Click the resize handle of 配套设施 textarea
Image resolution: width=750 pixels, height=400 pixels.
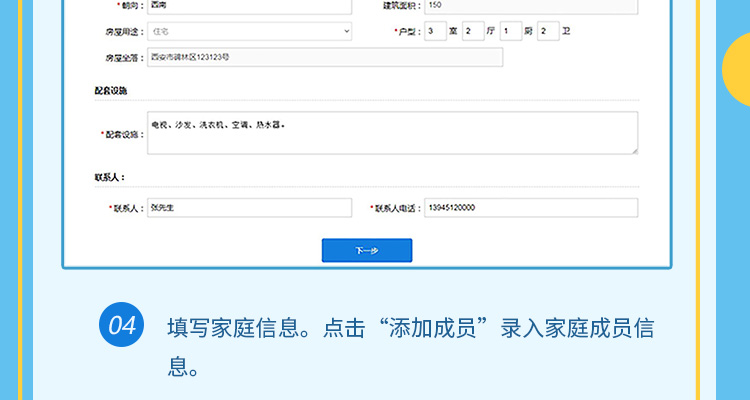click(x=635, y=151)
